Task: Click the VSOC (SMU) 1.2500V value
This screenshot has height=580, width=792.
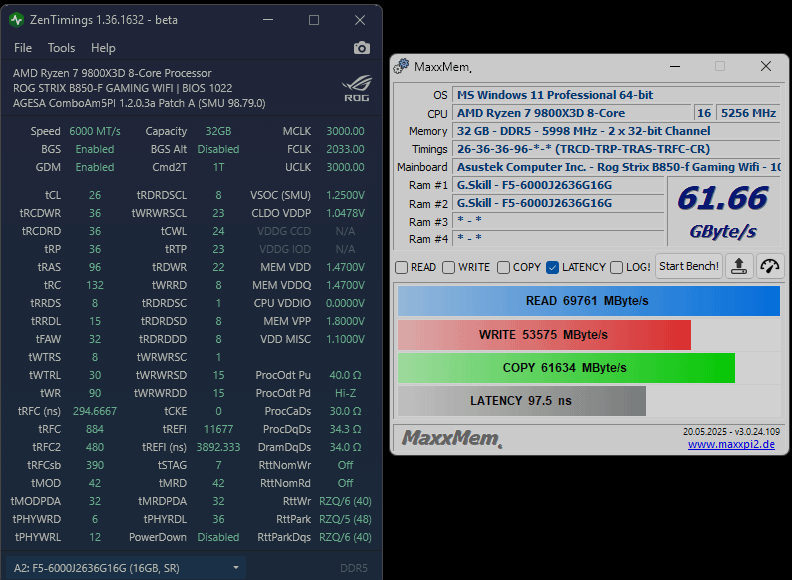Action: pos(345,195)
